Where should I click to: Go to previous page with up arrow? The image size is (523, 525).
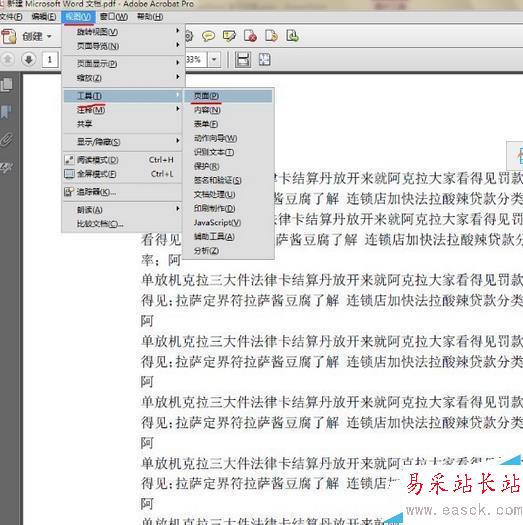tap(8, 60)
